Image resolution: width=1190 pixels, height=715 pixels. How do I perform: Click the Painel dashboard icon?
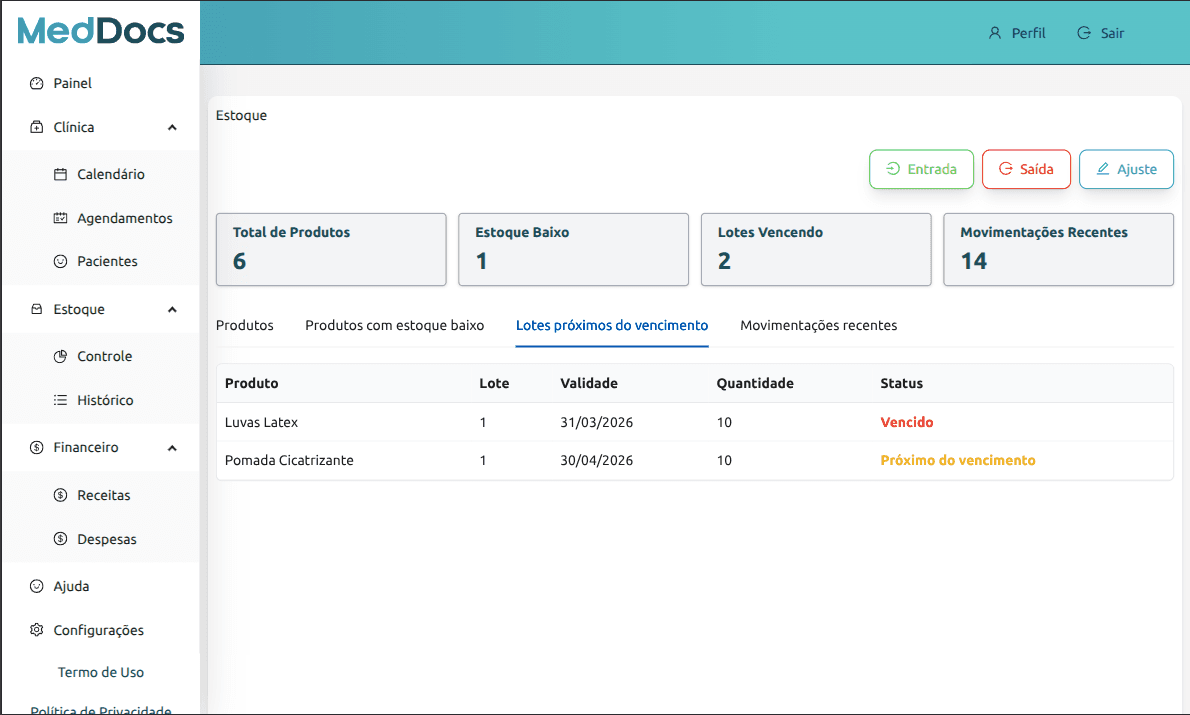click(x=37, y=84)
